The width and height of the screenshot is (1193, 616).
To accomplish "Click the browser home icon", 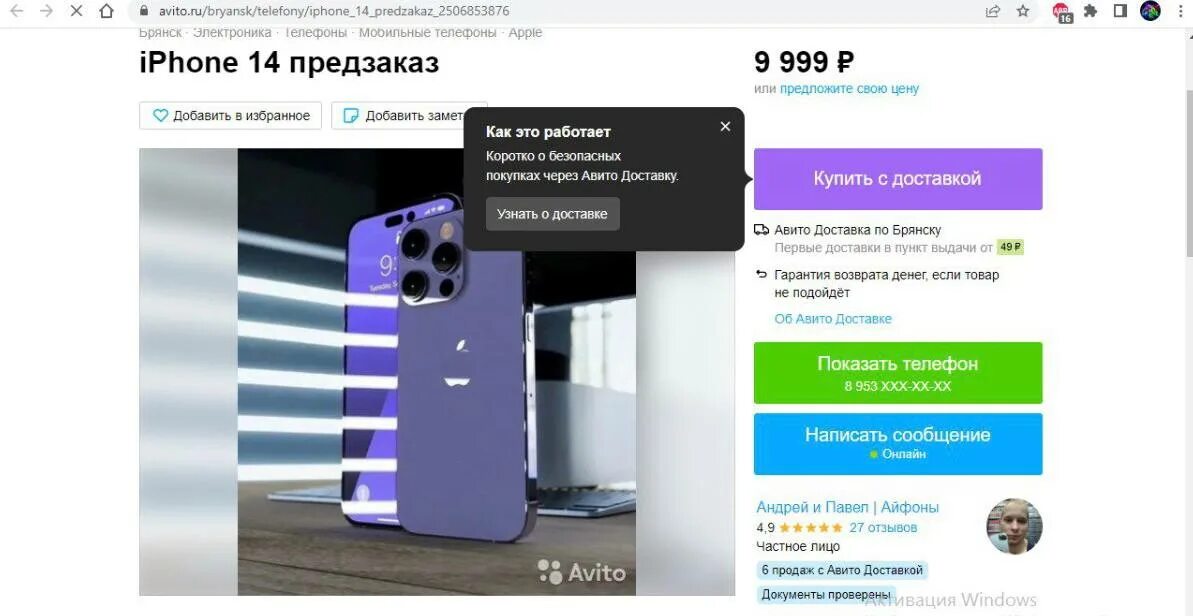I will [107, 11].
